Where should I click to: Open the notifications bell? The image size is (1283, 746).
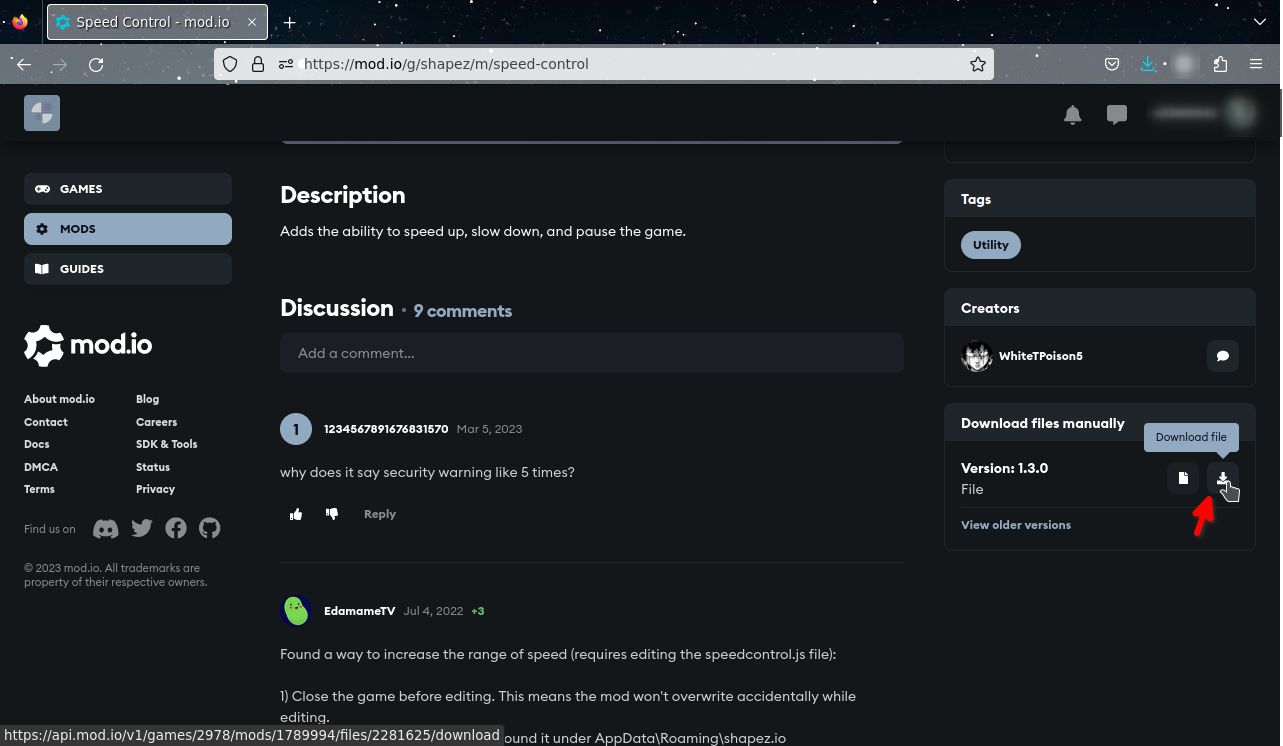pos(1073,115)
